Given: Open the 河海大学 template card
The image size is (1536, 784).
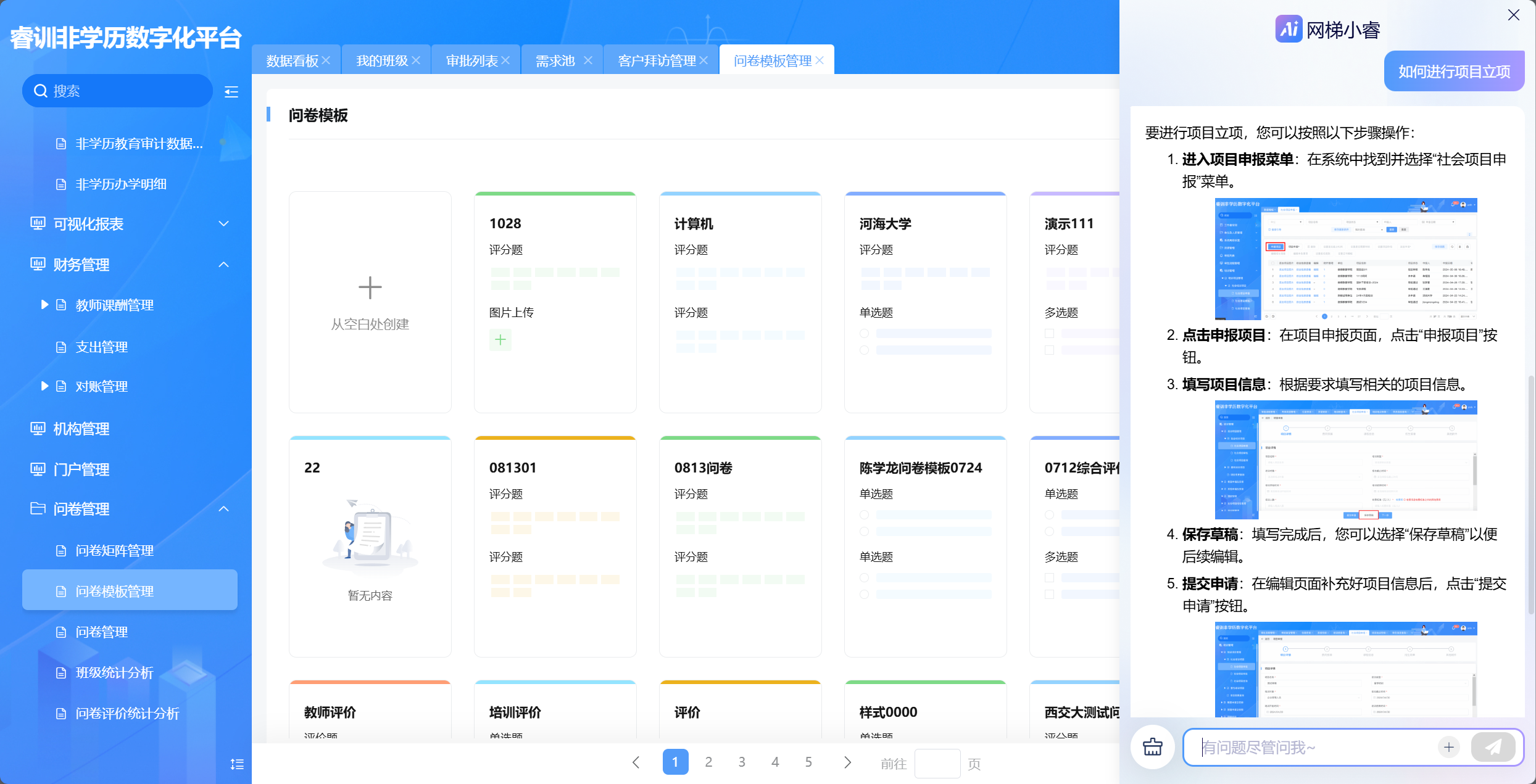Looking at the screenshot, I should click(925, 302).
